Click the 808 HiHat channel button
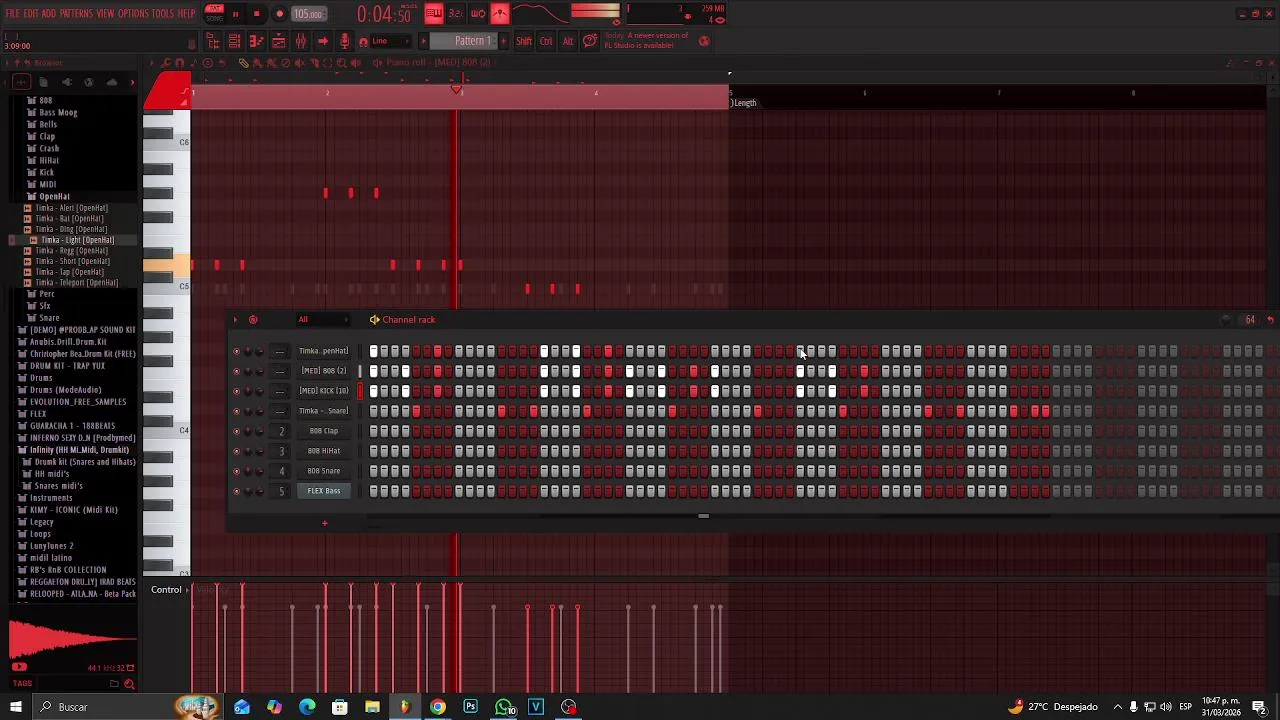The width and height of the screenshot is (1280, 720). click(324, 451)
